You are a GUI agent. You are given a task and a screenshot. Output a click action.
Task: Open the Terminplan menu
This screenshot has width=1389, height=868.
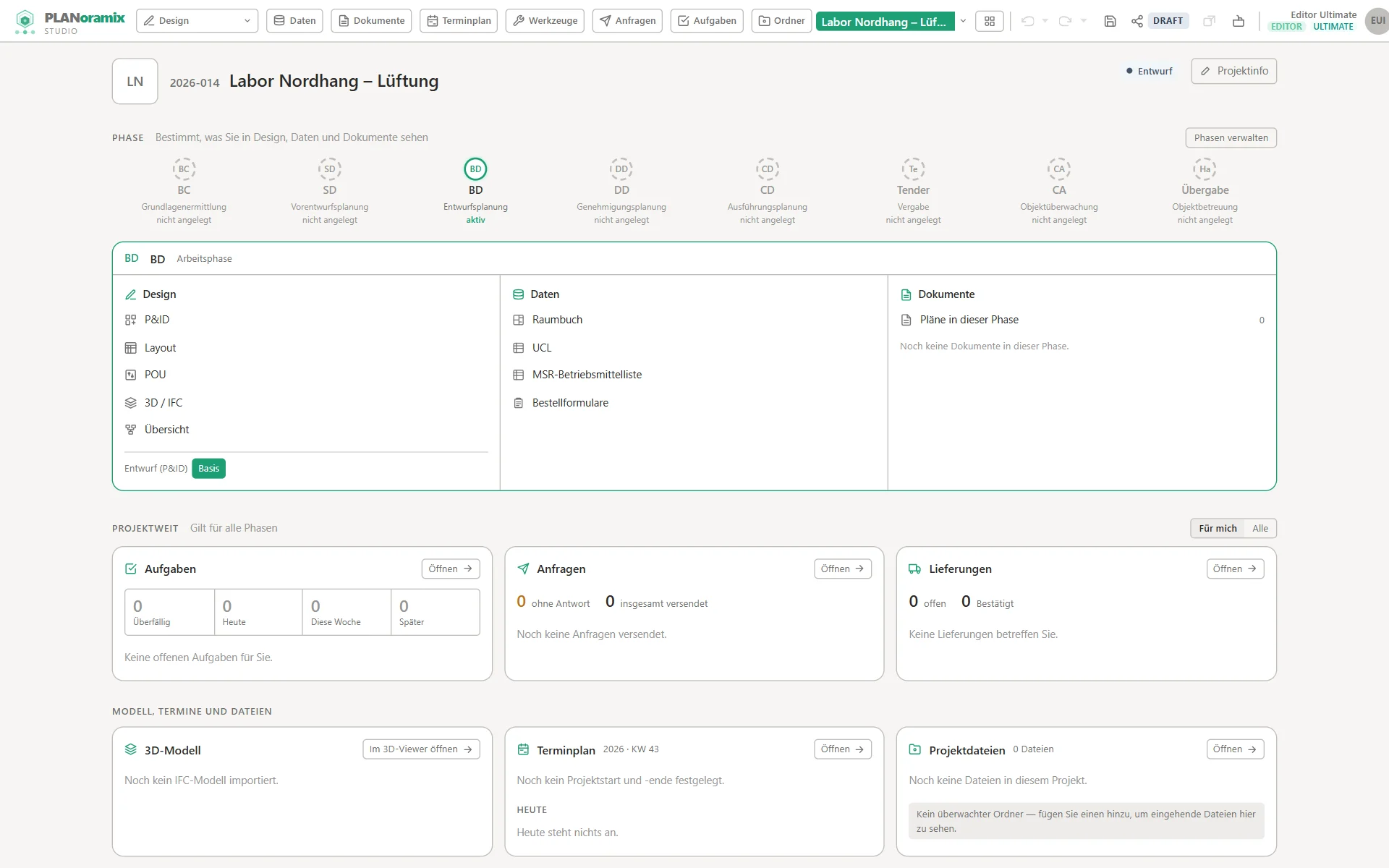[x=459, y=21]
